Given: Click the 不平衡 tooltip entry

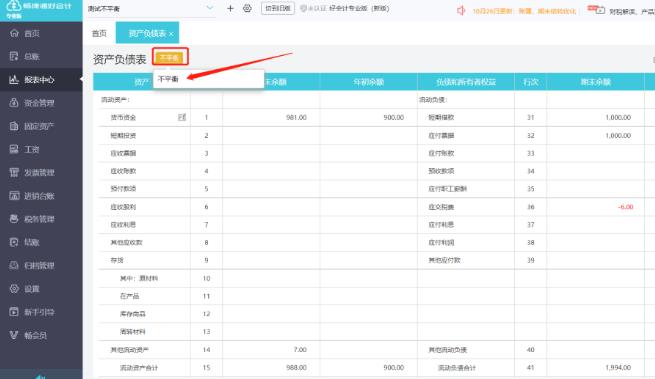Looking at the screenshot, I should [168, 79].
